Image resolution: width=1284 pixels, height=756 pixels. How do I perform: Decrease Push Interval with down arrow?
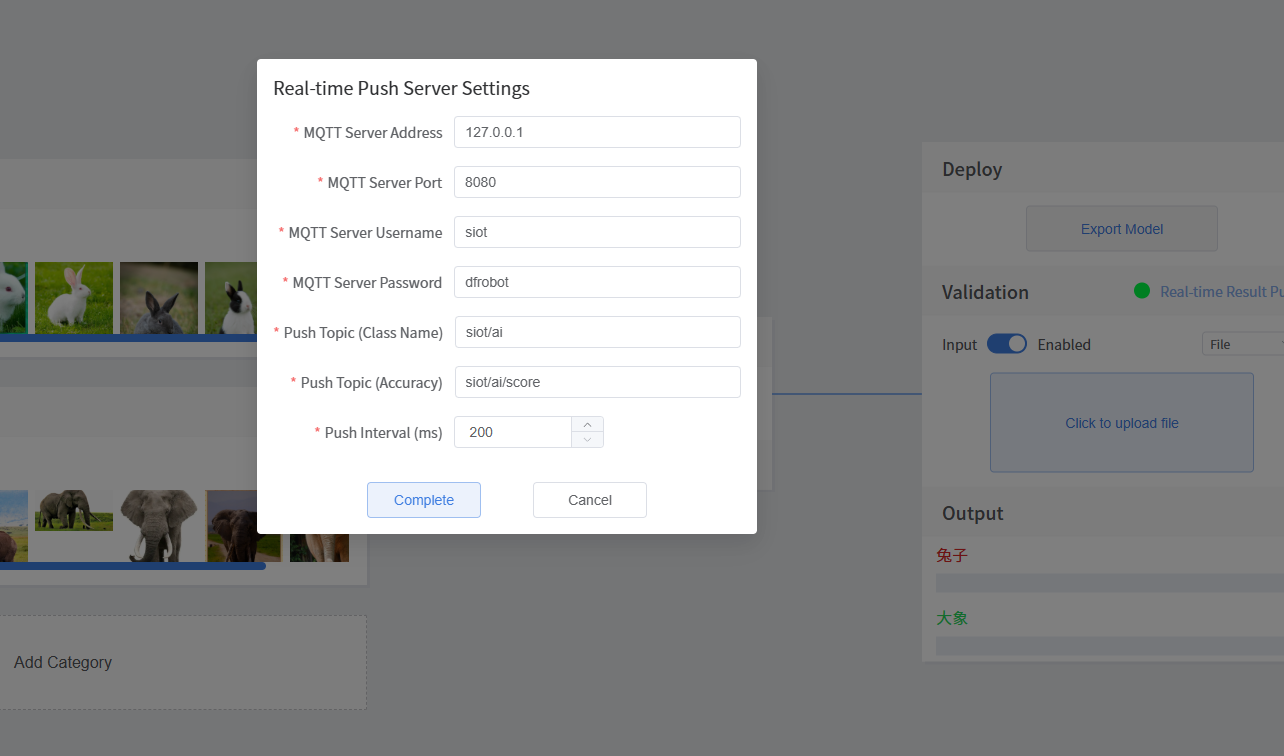[x=587, y=440]
